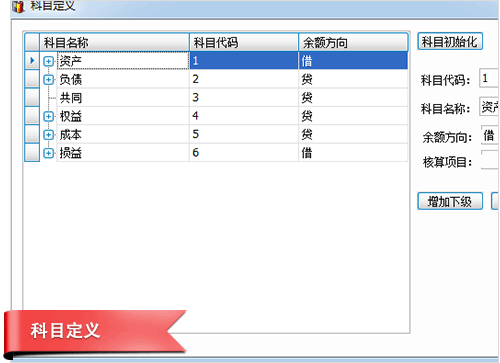
Task: Click the 科目代码 input field
Action: (x=489, y=78)
